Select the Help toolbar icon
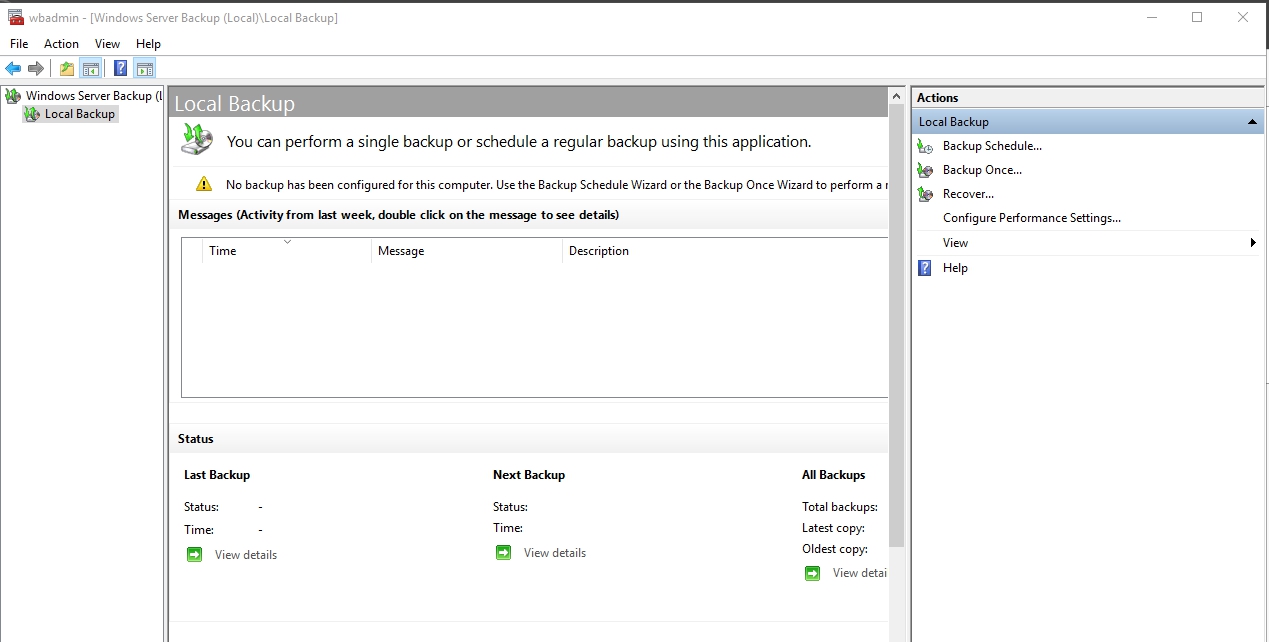1269x642 pixels. pyautogui.click(x=119, y=67)
